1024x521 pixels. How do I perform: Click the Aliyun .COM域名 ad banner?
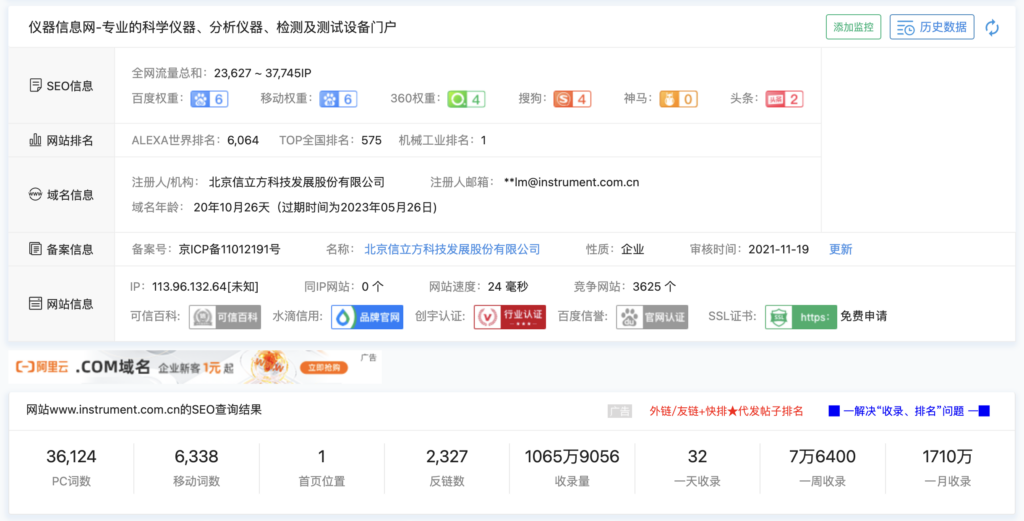click(x=195, y=367)
